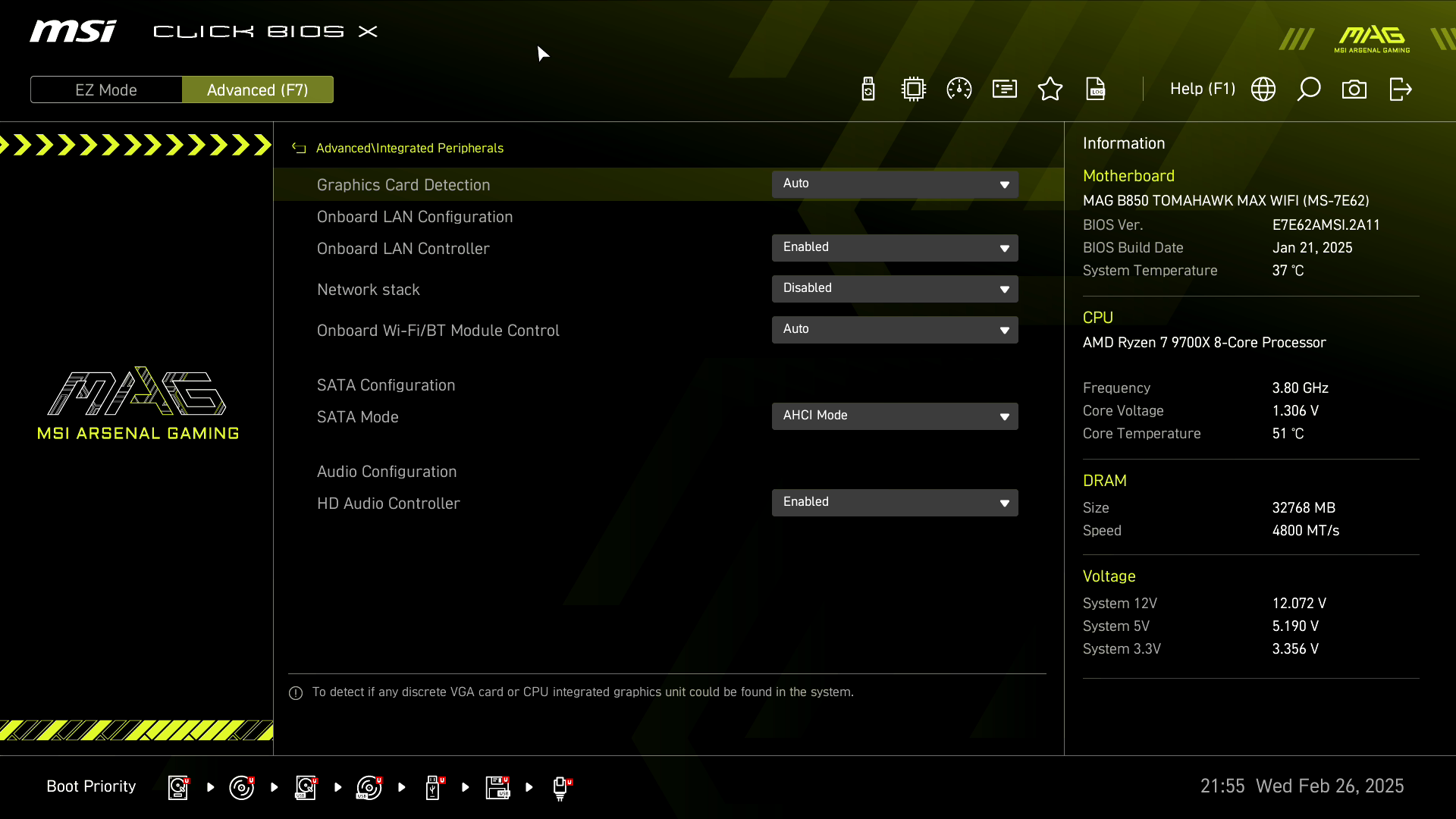Open search with the magnifier icon
This screenshot has width=1456, height=819.
click(1309, 89)
